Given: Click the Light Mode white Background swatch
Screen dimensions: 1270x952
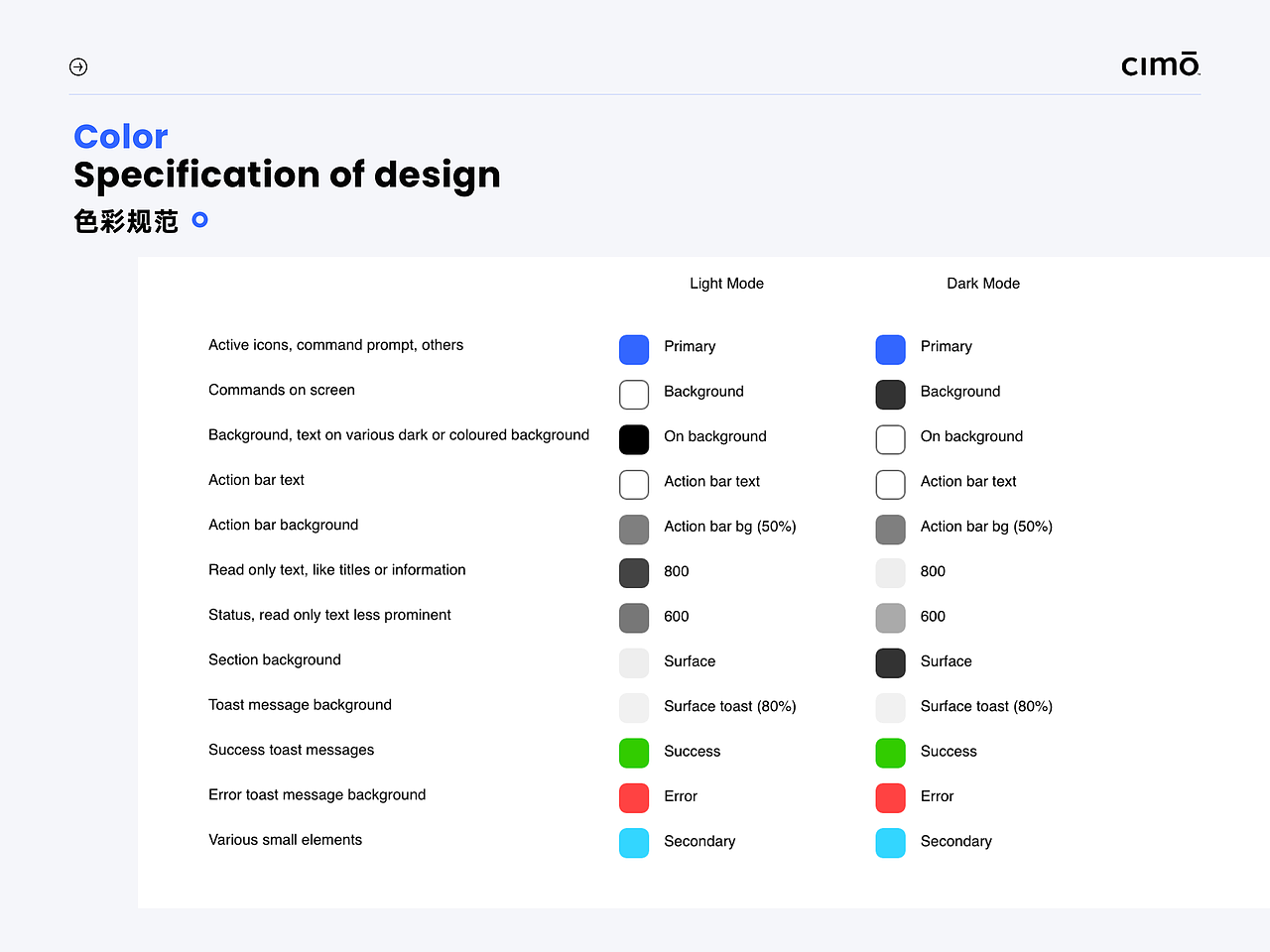Looking at the screenshot, I should point(634,395).
